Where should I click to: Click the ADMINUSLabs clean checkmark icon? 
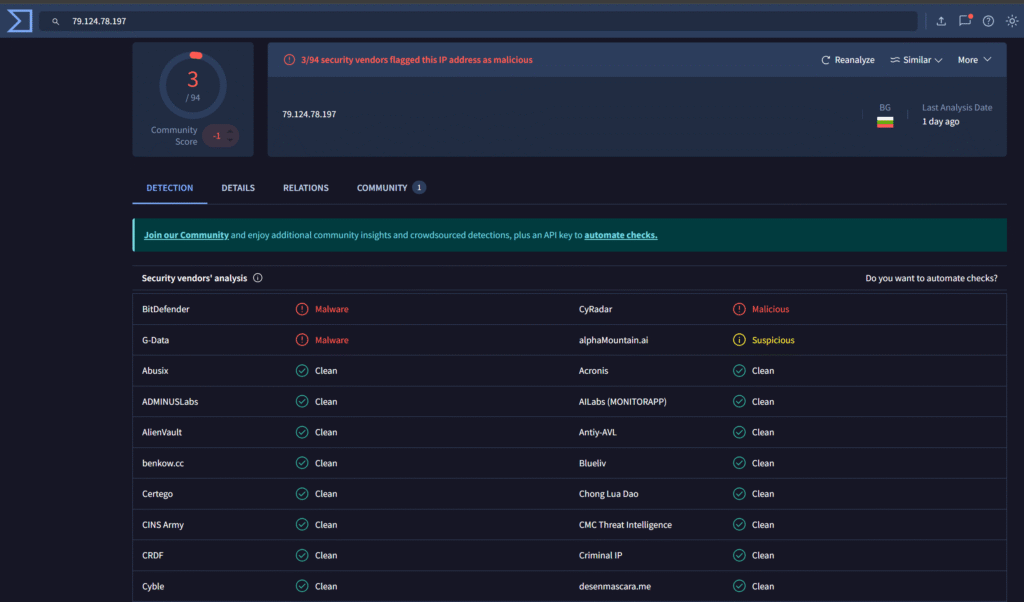[x=302, y=402]
